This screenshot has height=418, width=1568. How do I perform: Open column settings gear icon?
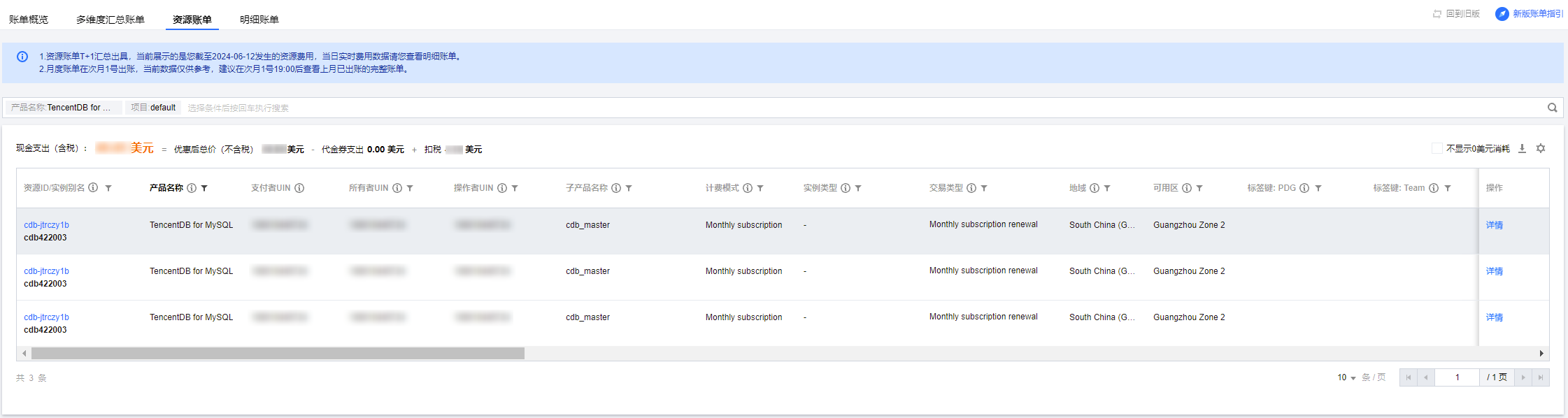tap(1541, 148)
